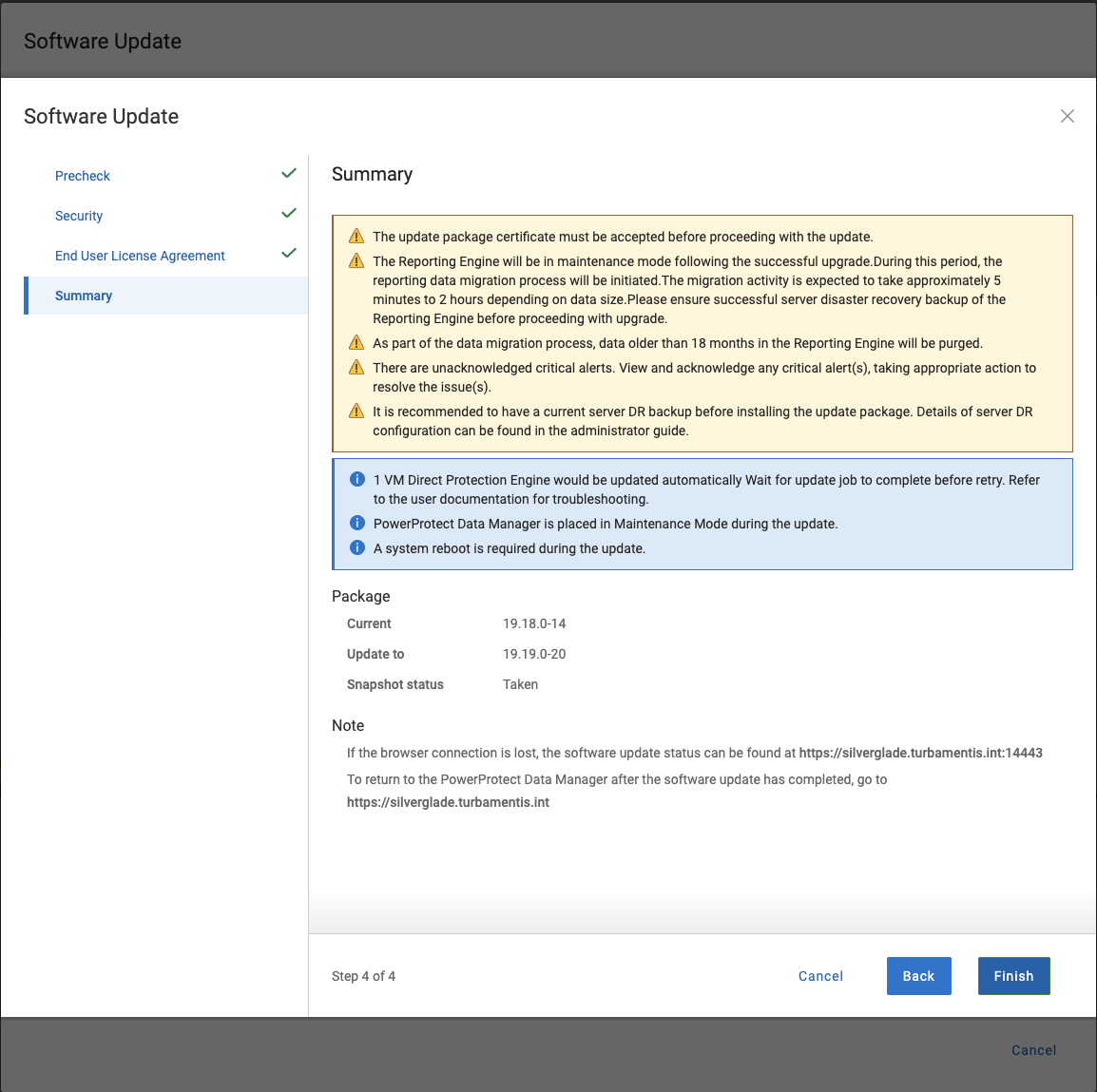Click Finish to start the update

tap(1013, 976)
